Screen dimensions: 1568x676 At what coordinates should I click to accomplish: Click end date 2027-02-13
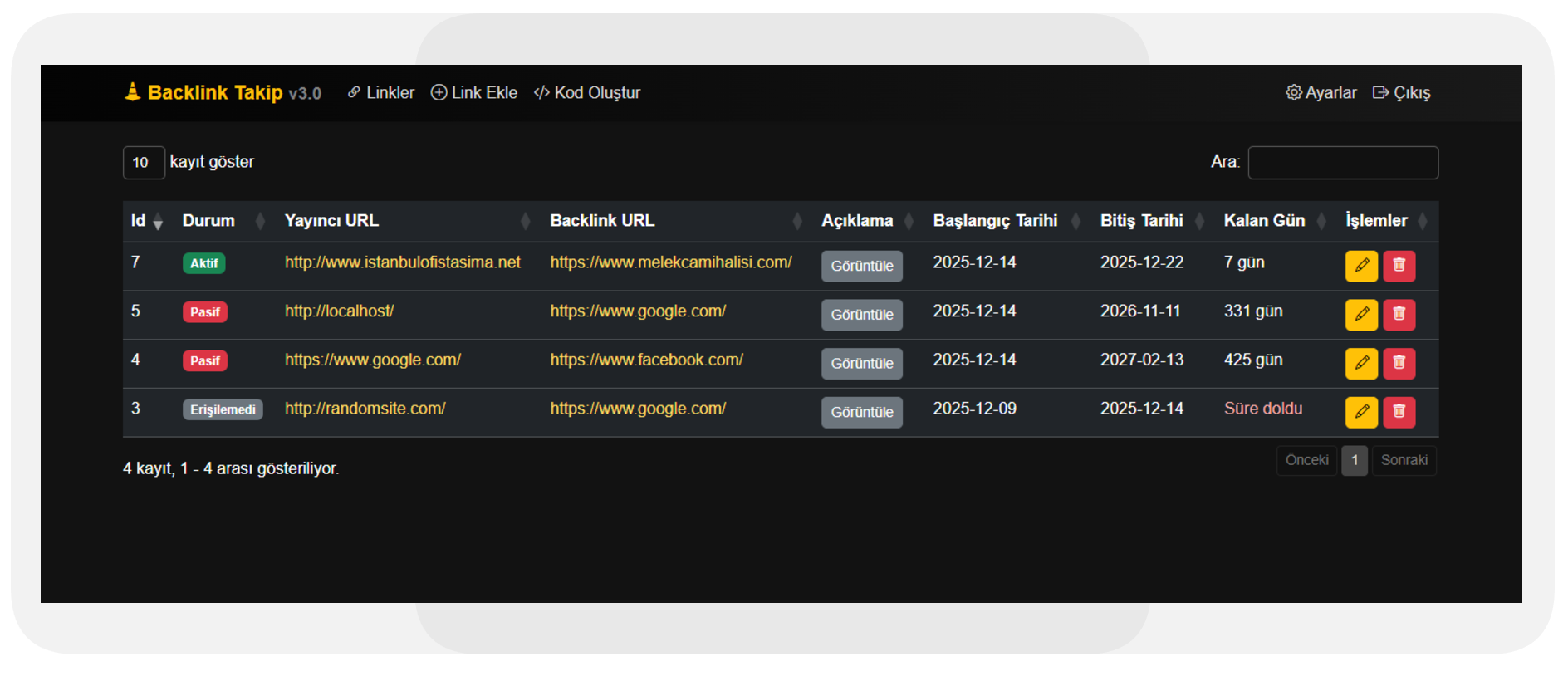click(x=1142, y=360)
